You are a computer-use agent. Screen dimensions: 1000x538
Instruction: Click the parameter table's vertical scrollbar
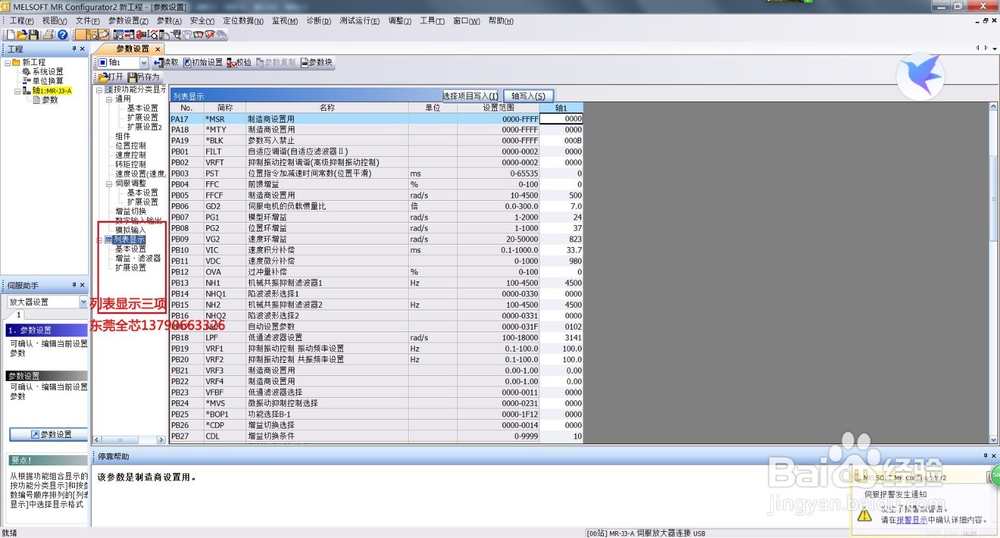(993, 273)
